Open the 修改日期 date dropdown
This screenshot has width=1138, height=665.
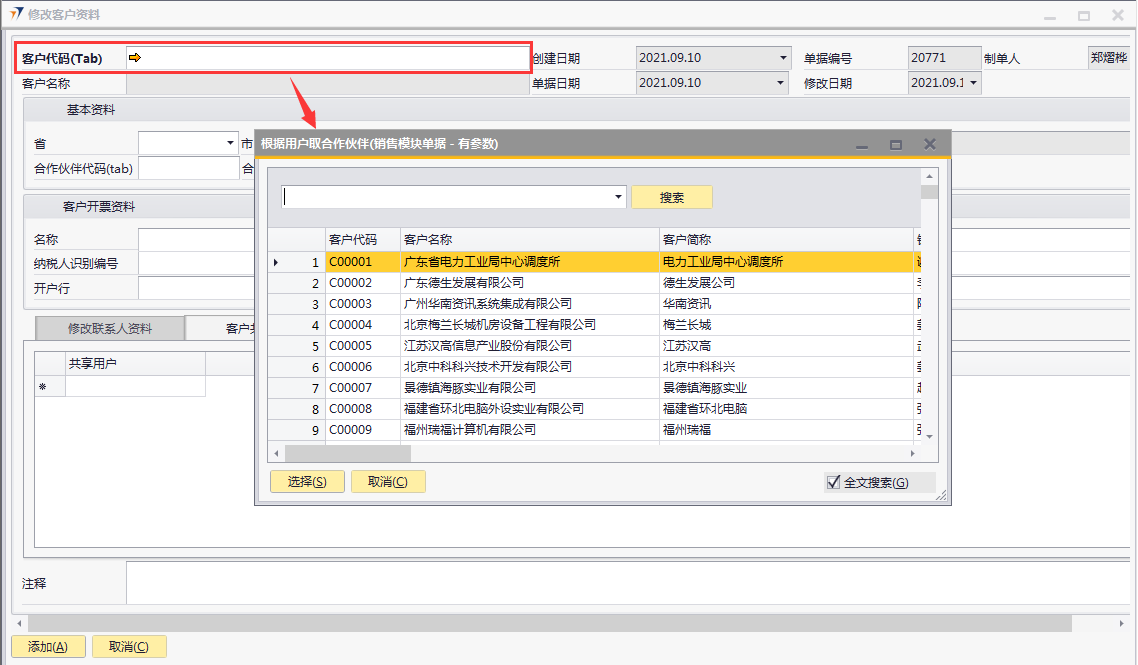973,83
